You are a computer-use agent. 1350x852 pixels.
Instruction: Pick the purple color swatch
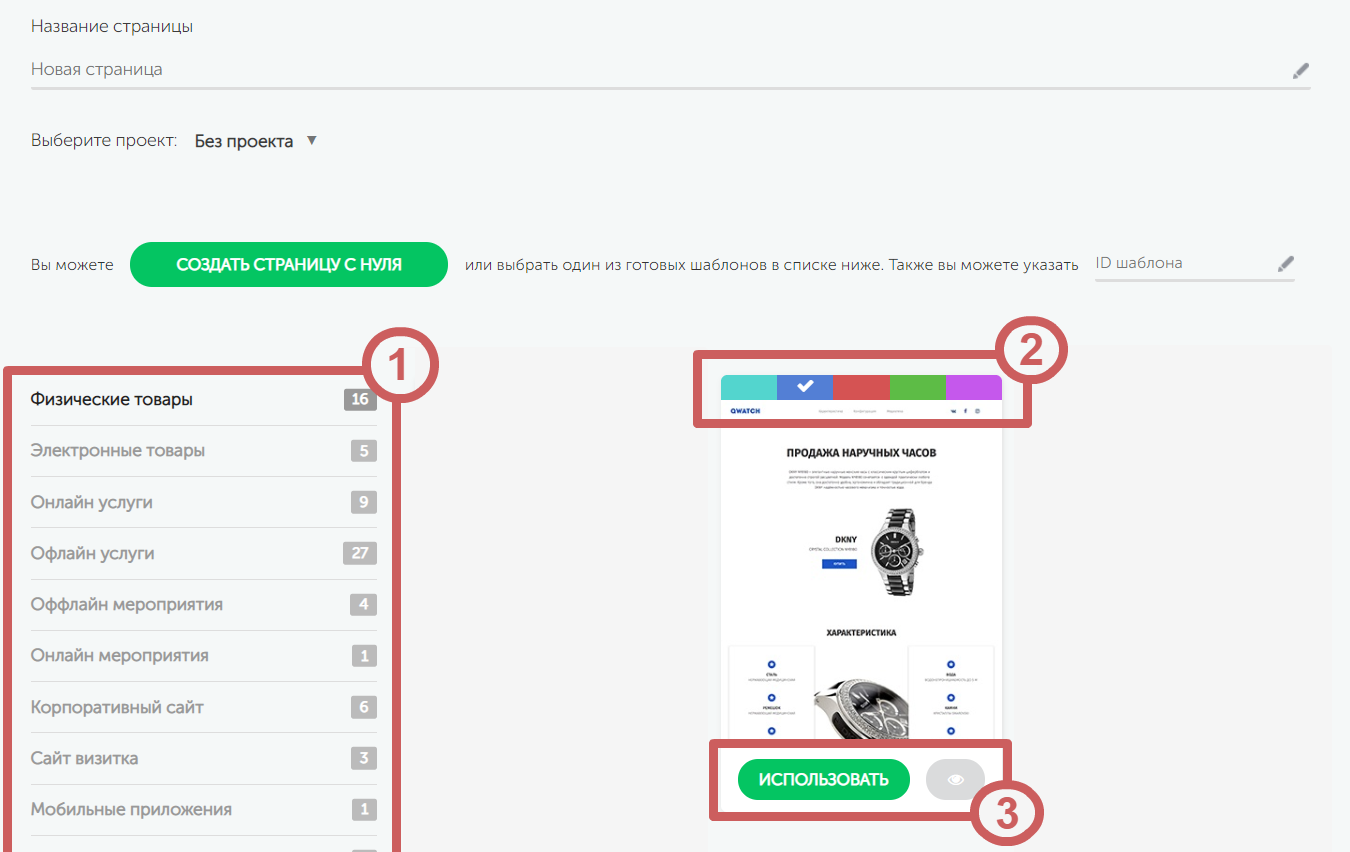point(973,387)
